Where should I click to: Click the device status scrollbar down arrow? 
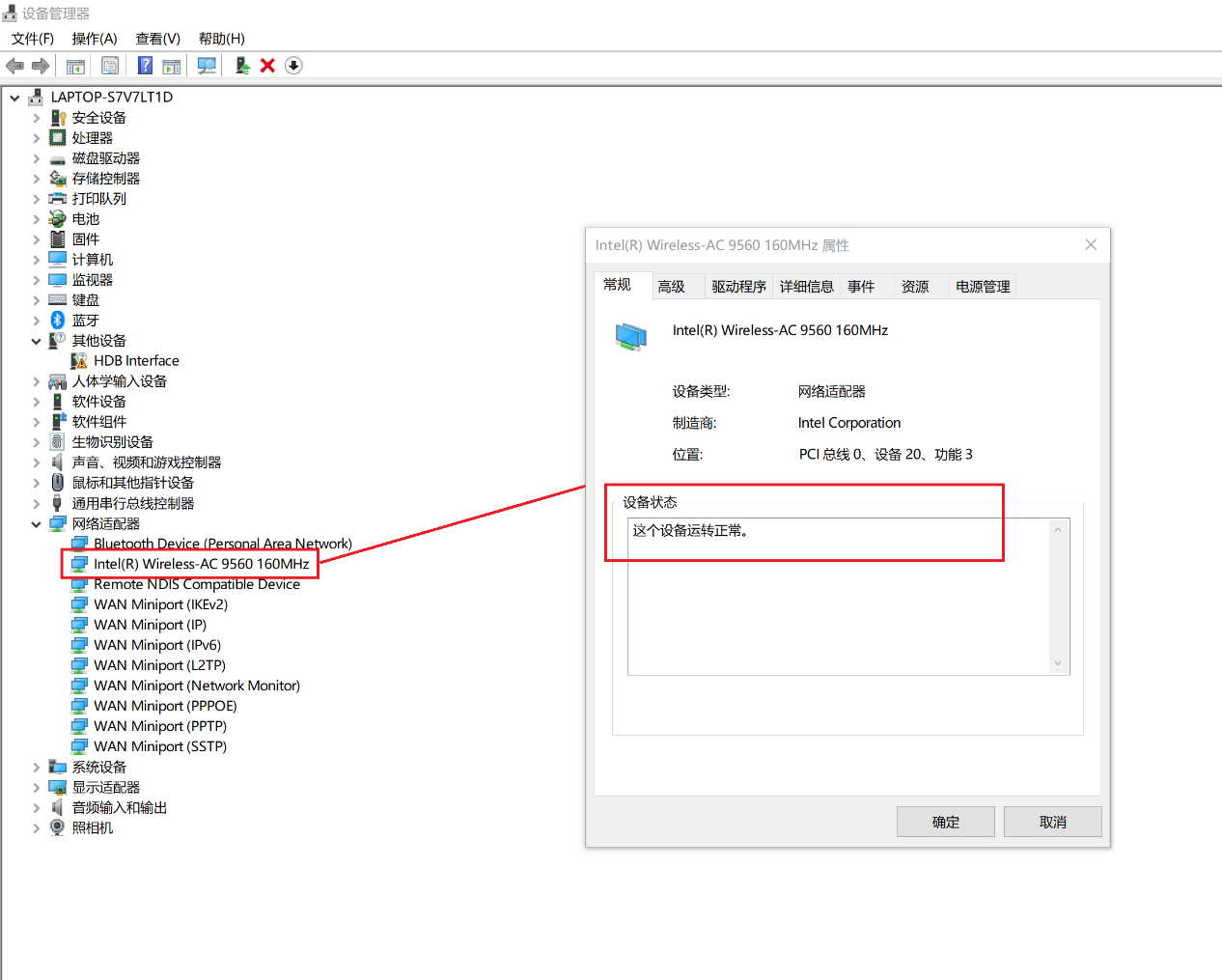1058,663
